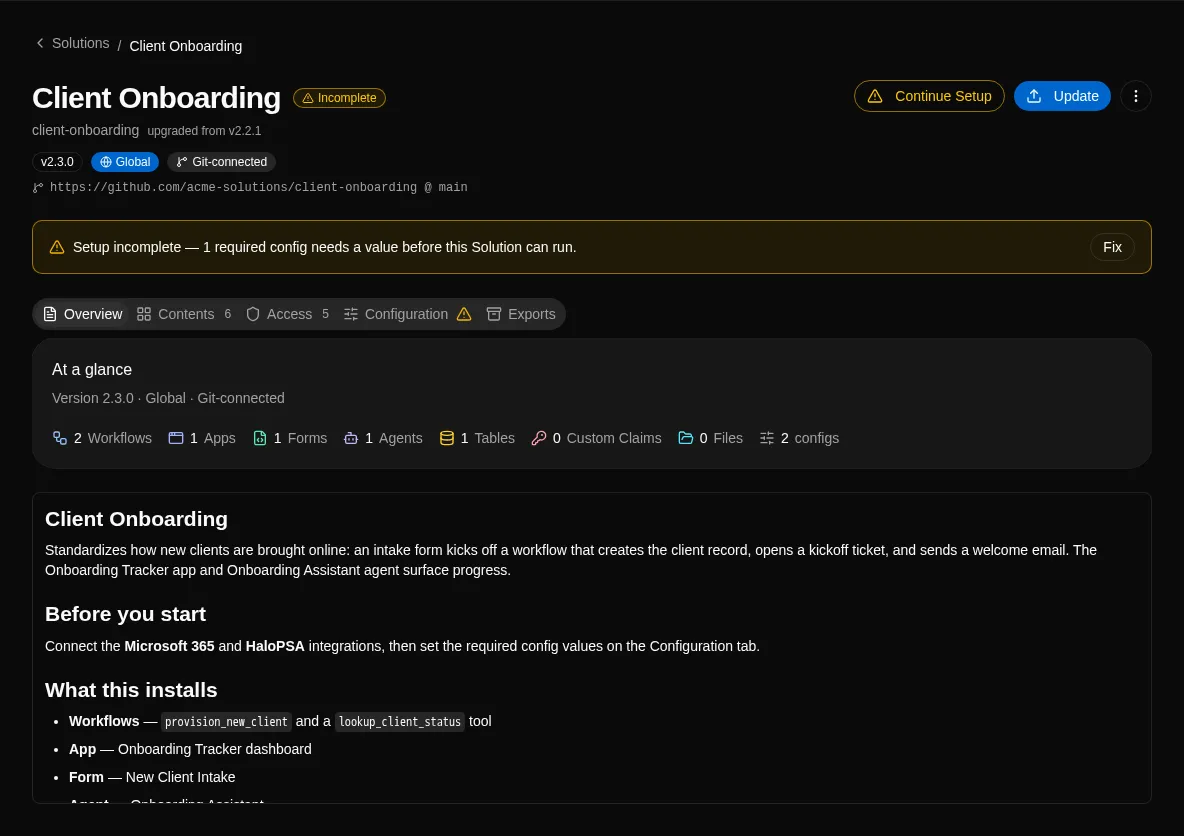Click the Incomplete status badge

click(x=339, y=98)
